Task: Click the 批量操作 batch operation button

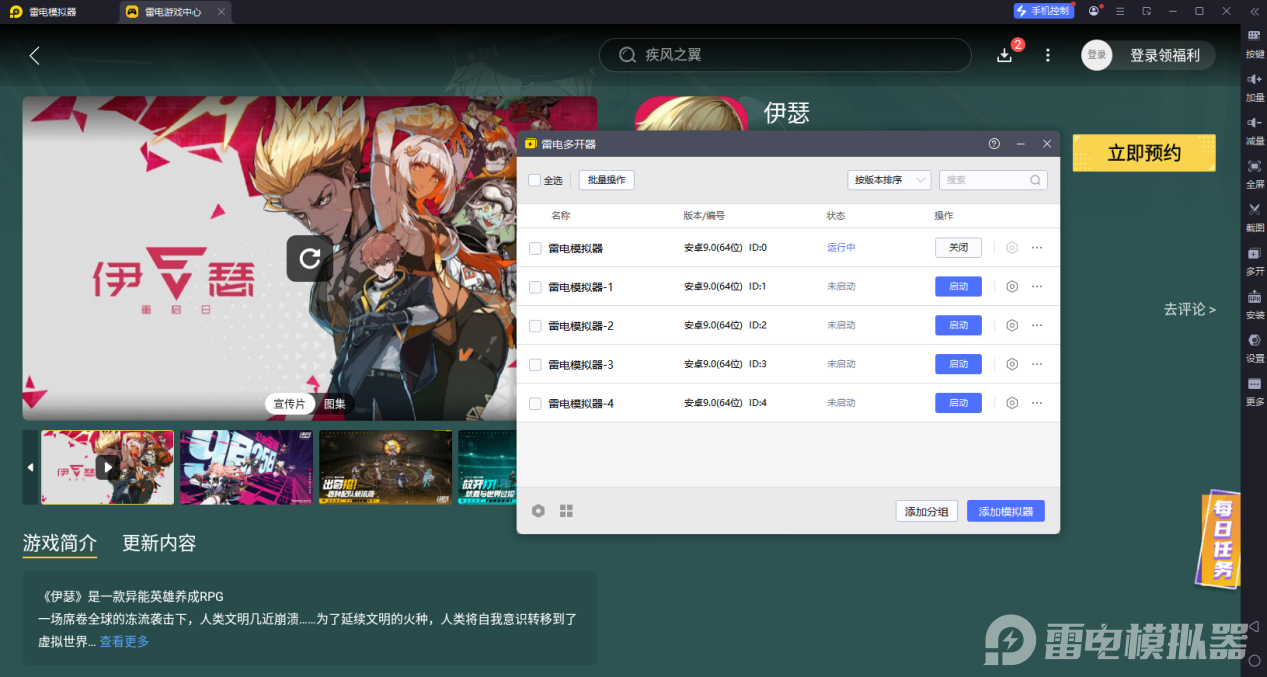Action: pyautogui.click(x=606, y=180)
